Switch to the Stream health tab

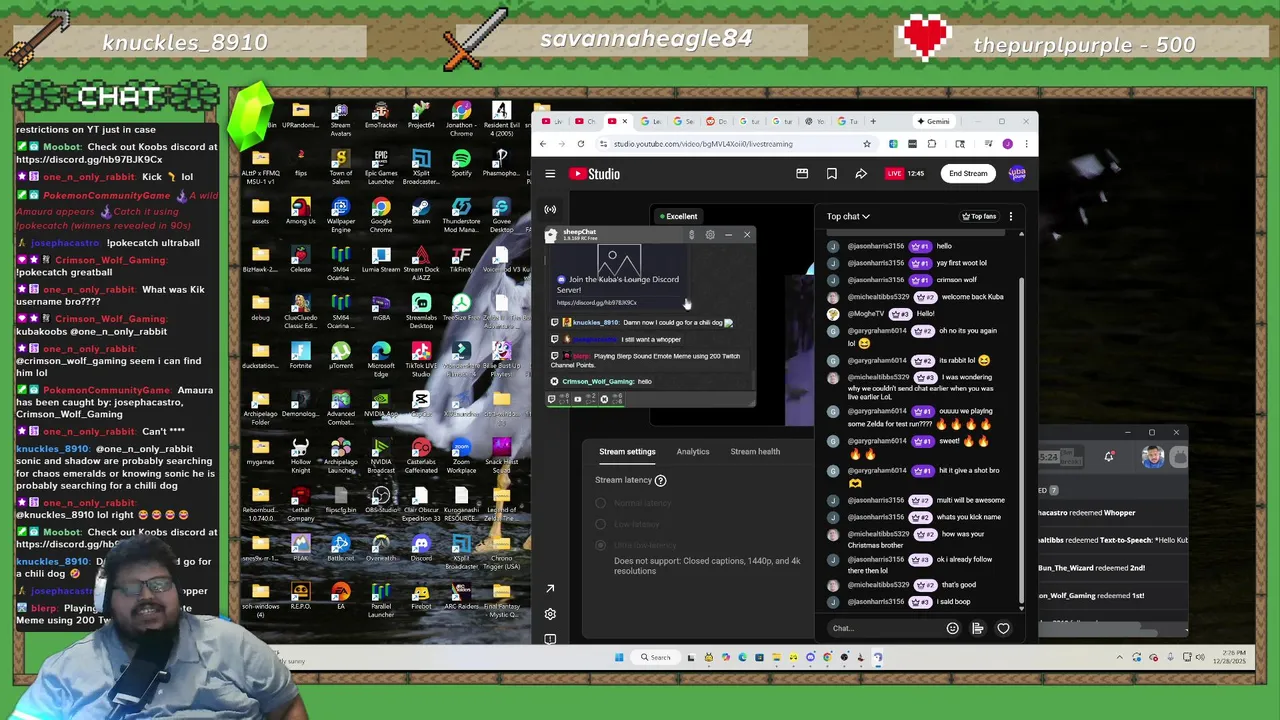pos(755,452)
